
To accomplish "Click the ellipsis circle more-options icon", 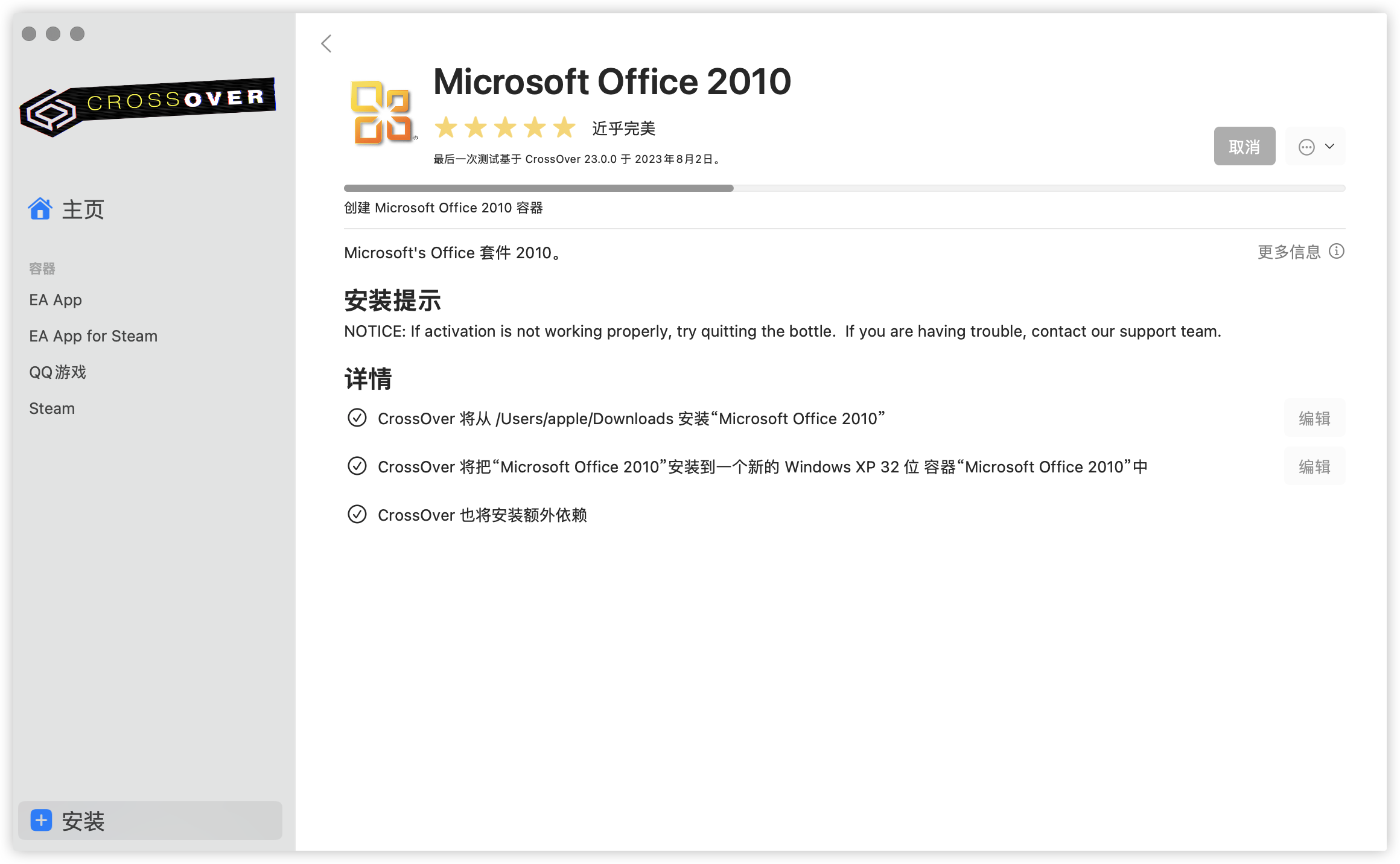I will [x=1306, y=147].
